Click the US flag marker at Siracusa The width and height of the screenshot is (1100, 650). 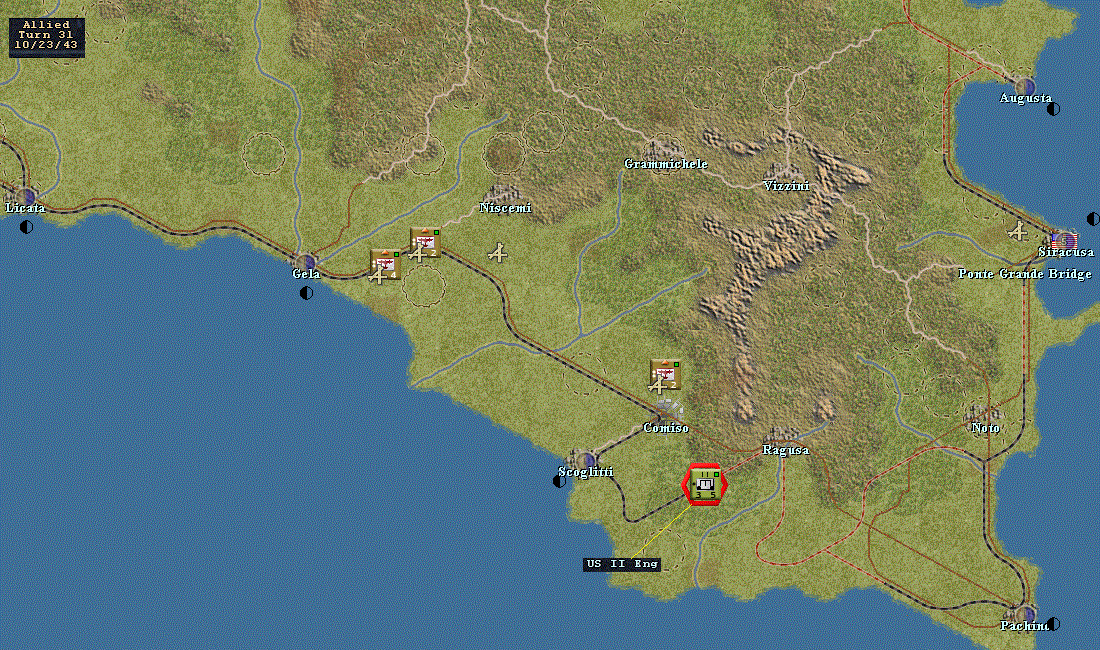1064,240
